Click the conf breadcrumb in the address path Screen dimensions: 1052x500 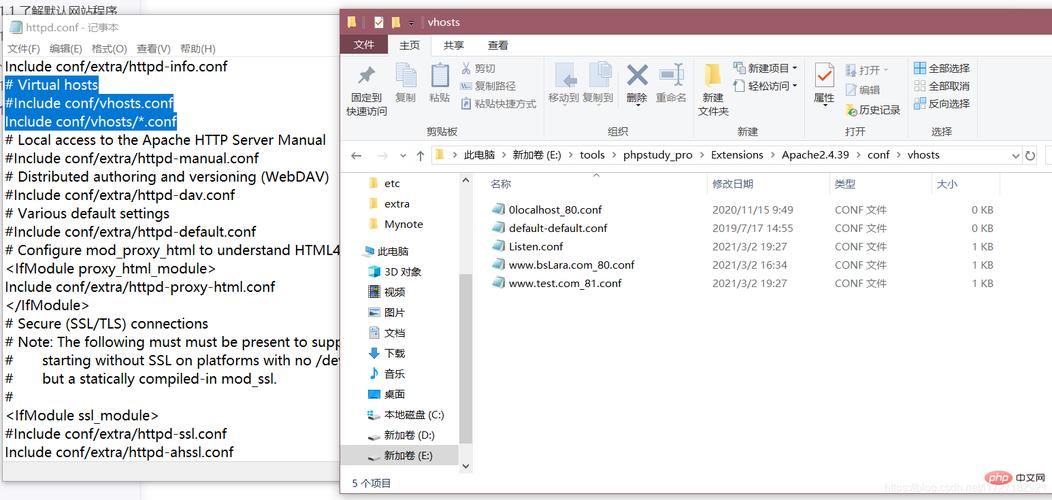[x=878, y=155]
